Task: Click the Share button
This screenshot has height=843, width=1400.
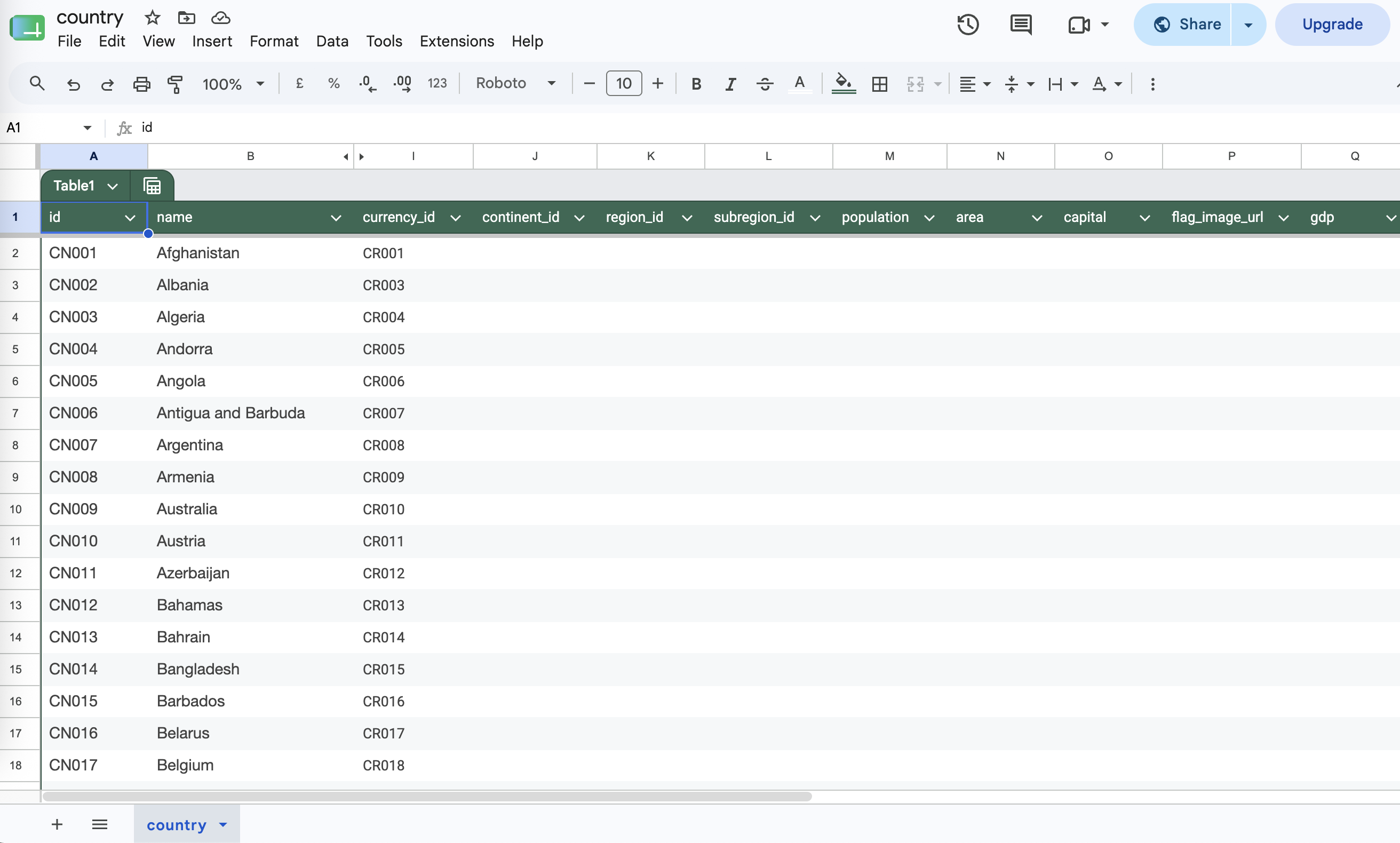Action: point(1183,25)
